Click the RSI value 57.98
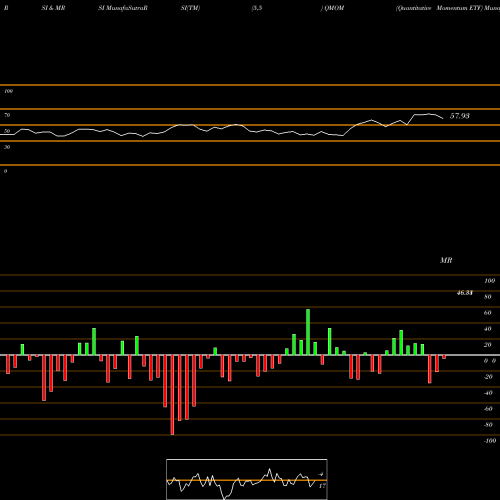The height and width of the screenshot is (500, 500). click(x=460, y=116)
